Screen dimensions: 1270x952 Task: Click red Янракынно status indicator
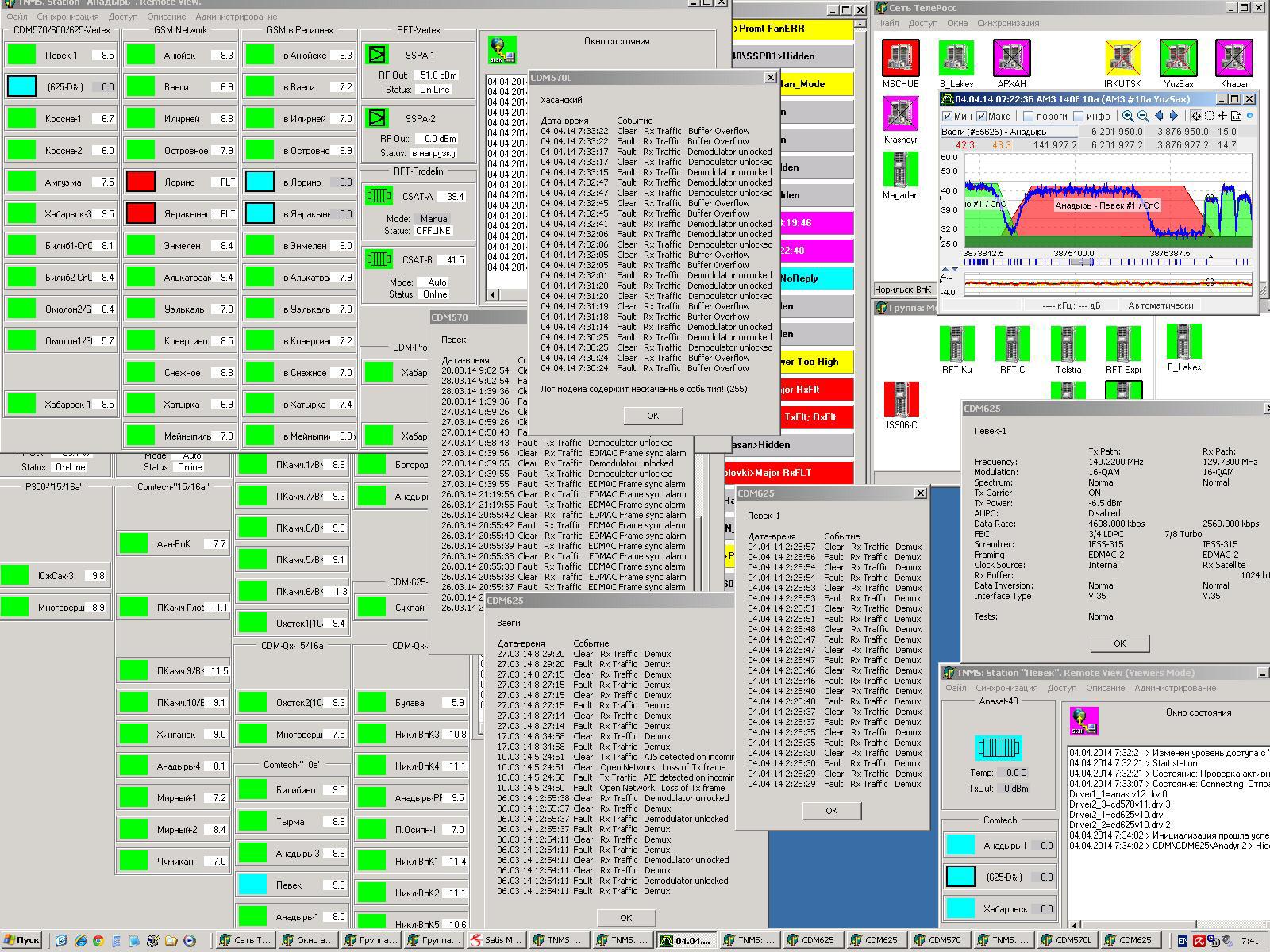coord(140,213)
